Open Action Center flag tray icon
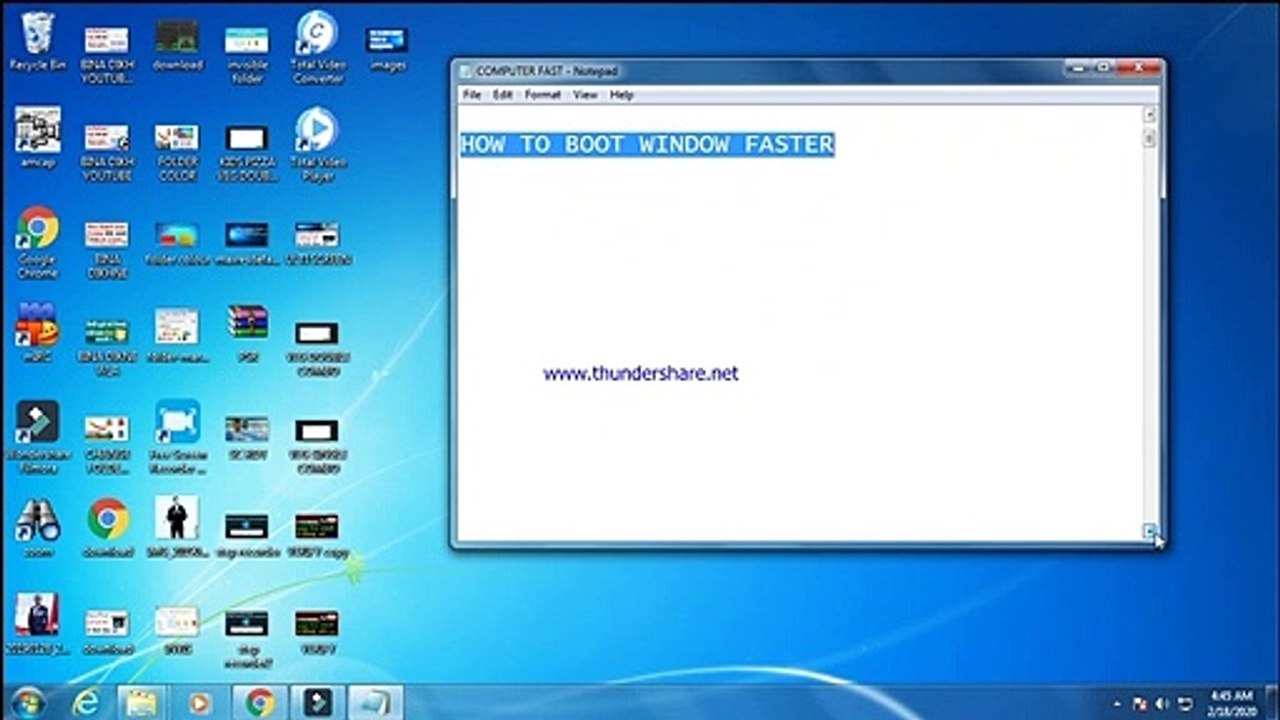 tap(1140, 703)
